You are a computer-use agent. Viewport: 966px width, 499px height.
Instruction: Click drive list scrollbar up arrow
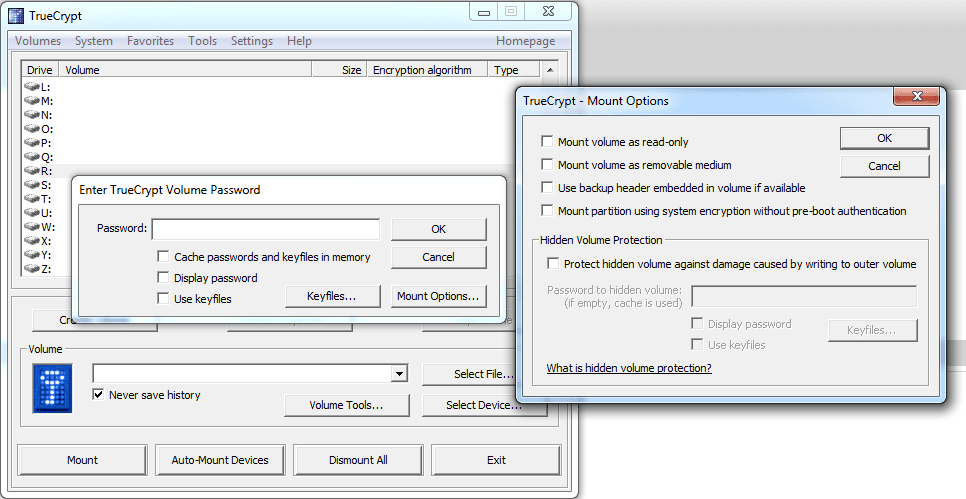(x=550, y=70)
